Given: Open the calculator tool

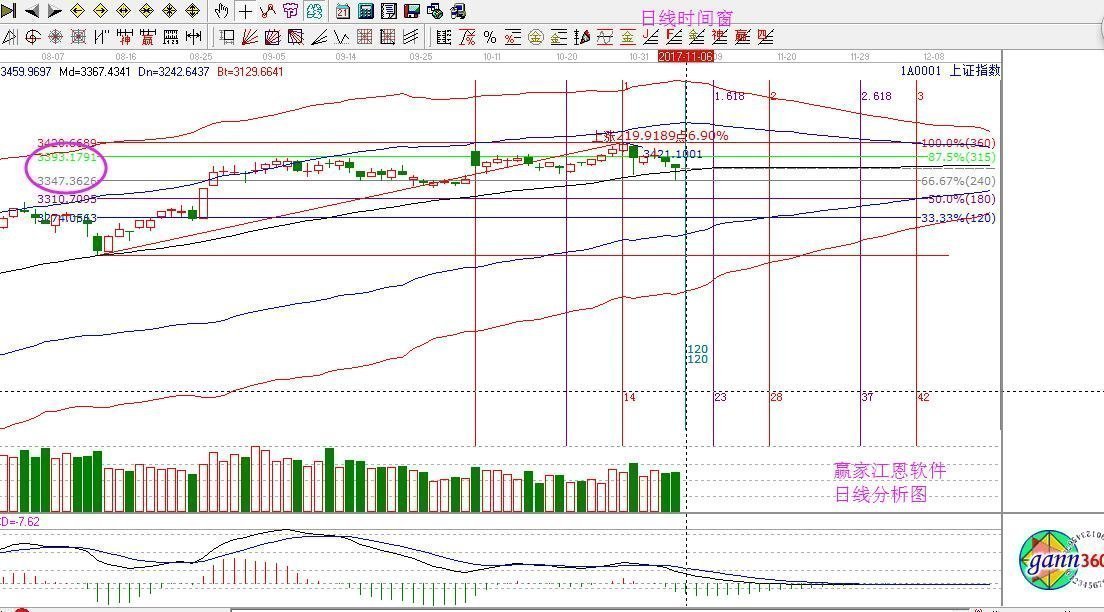Looking at the screenshot, I should tap(365, 11).
